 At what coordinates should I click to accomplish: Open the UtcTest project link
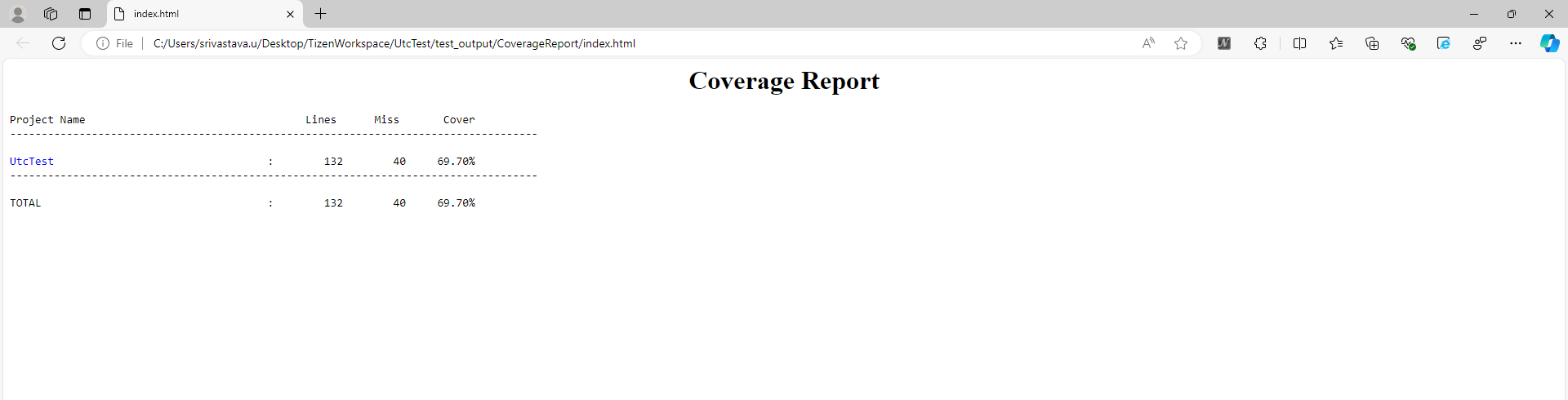point(32,162)
